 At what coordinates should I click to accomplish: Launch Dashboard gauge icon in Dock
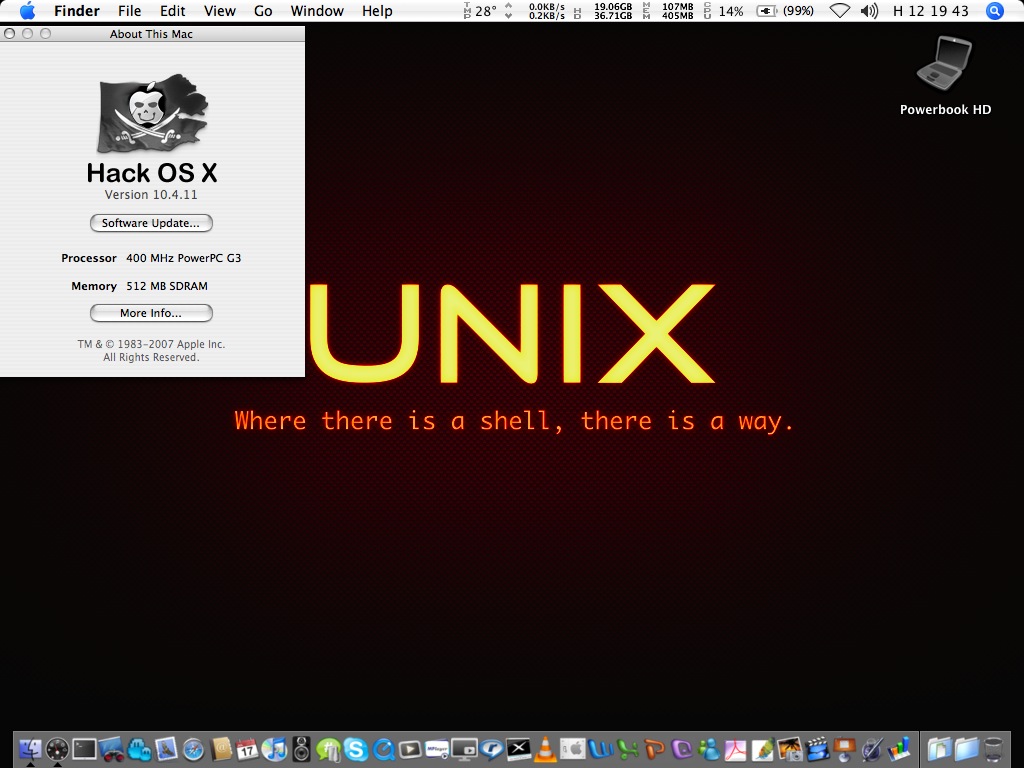57,749
